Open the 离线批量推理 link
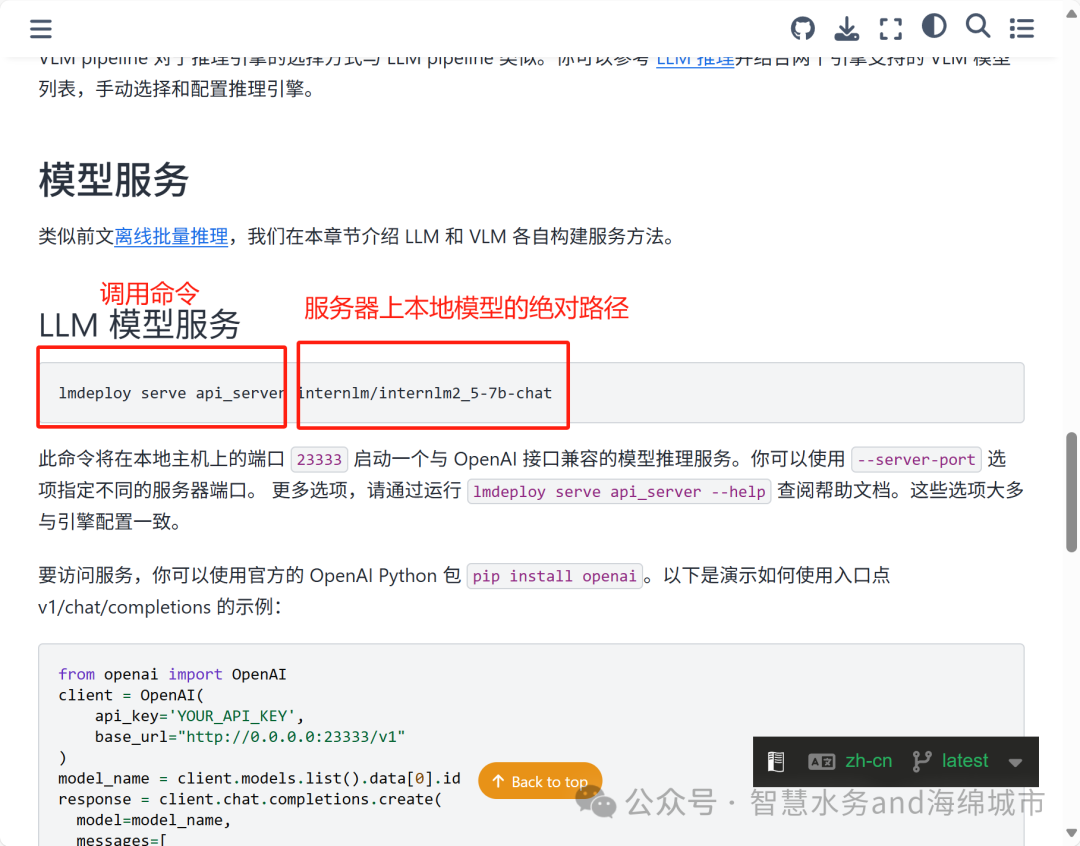 tap(171, 236)
